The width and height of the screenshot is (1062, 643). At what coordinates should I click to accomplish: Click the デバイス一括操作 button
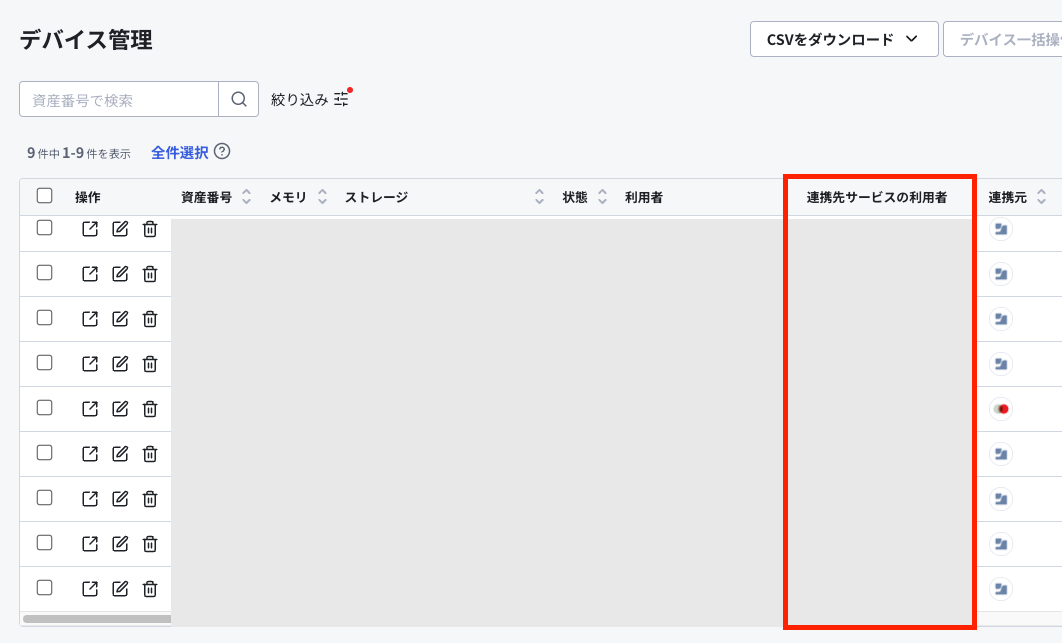point(1003,39)
